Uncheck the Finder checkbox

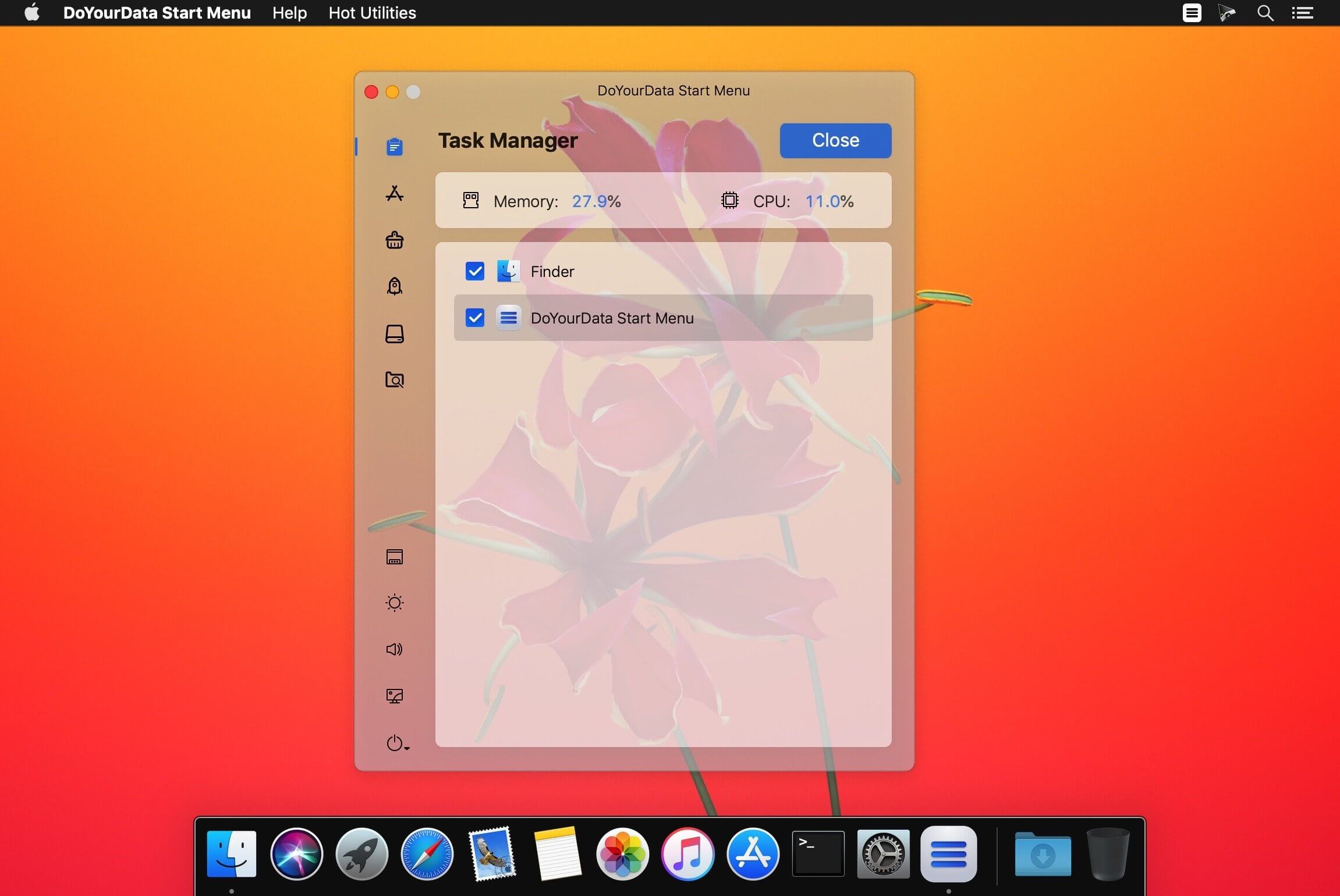coord(474,271)
